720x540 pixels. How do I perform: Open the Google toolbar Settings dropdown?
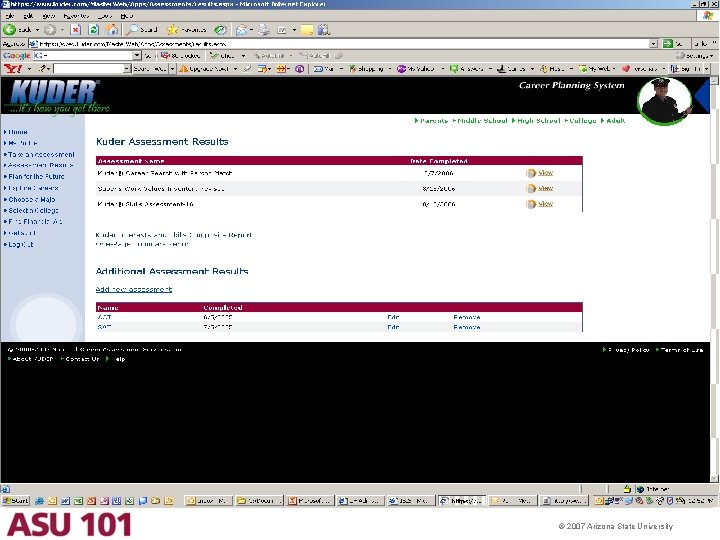711,56
